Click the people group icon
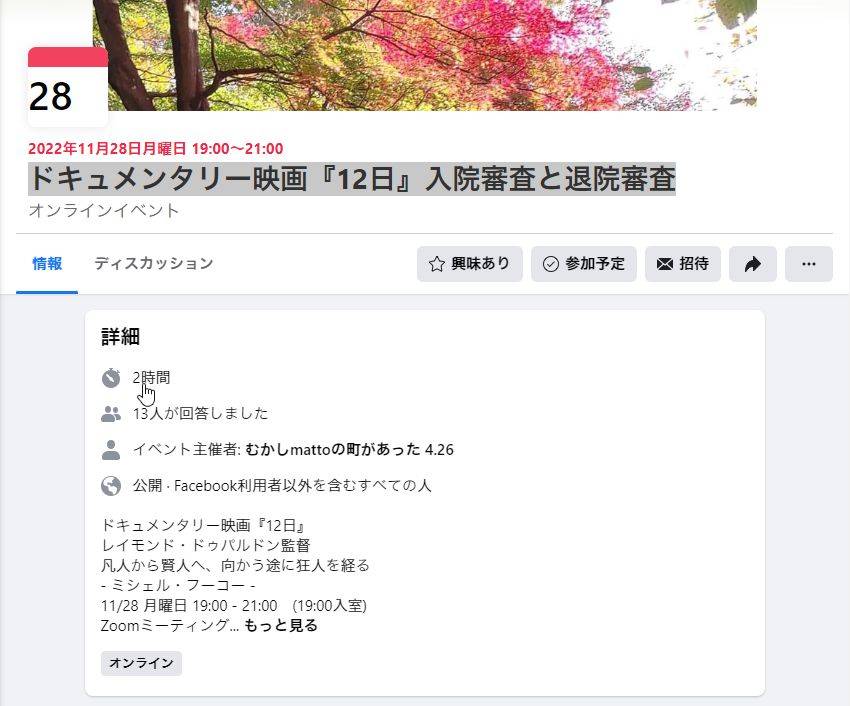 point(111,414)
